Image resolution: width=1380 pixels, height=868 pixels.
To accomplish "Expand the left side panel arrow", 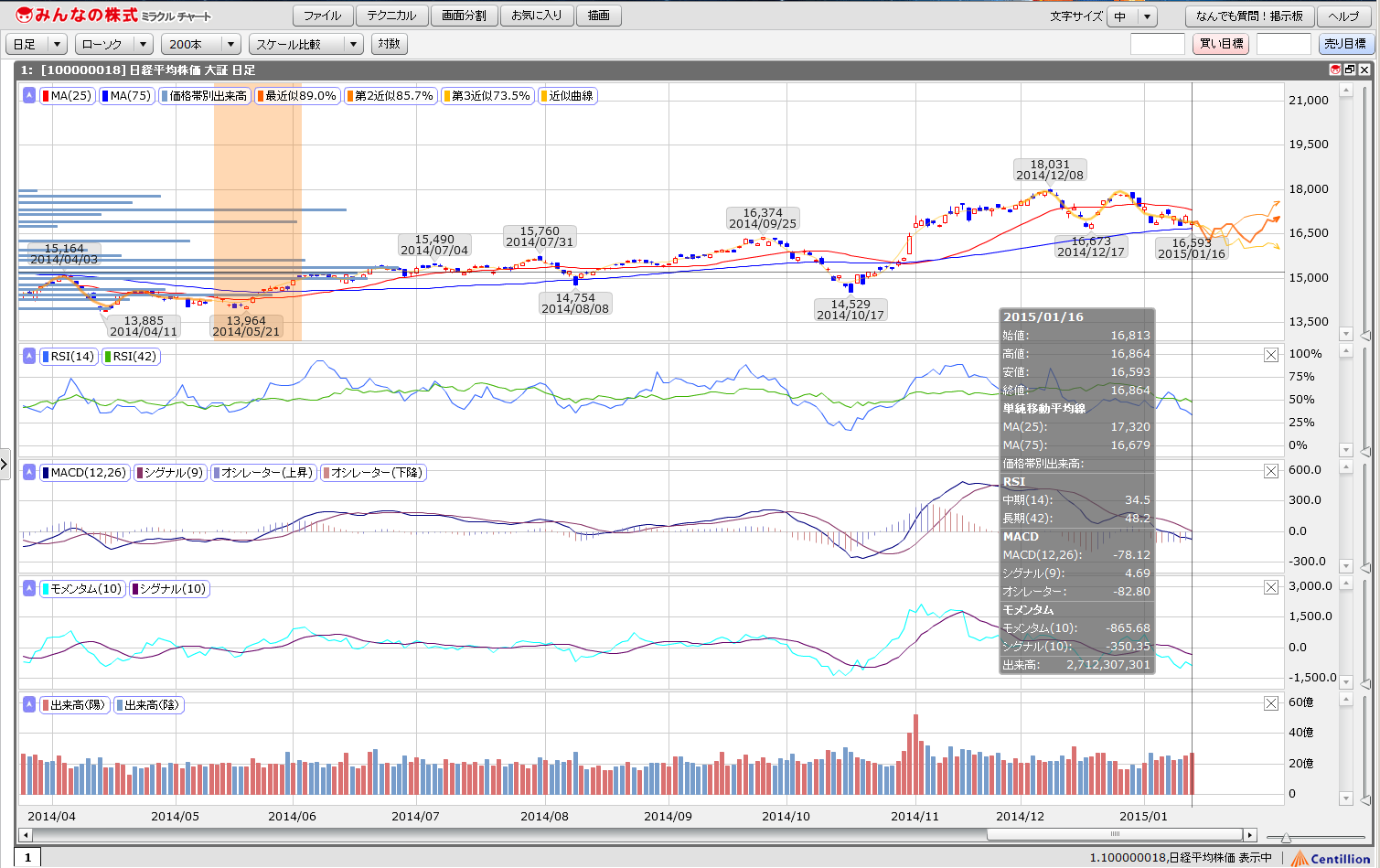I will [x=5, y=465].
